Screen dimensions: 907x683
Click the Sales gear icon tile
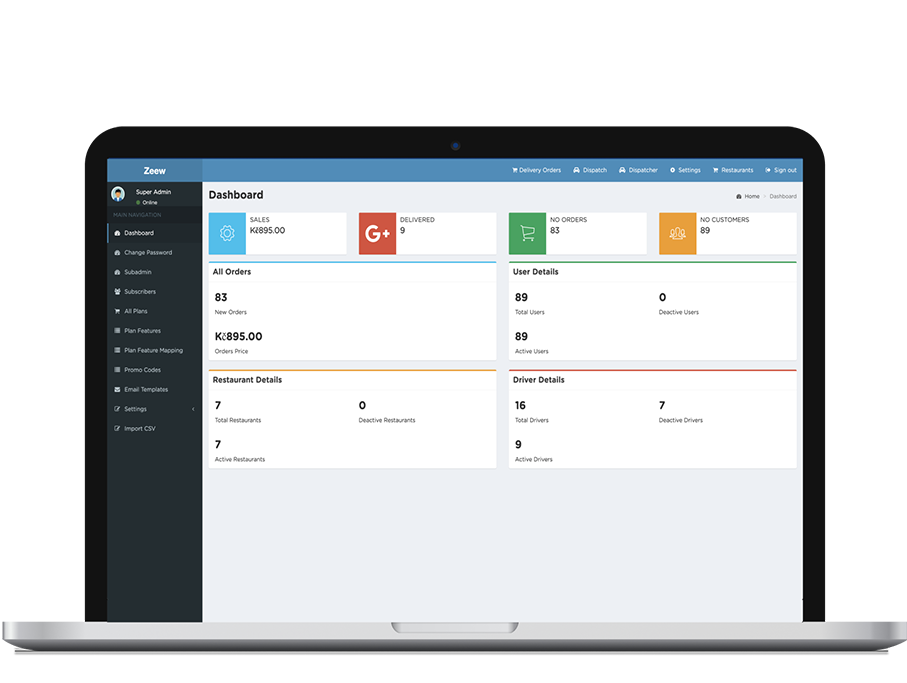pos(227,233)
